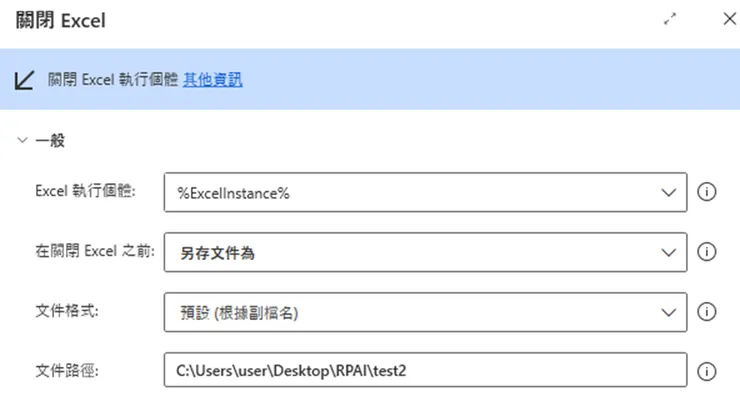Screen dimensions: 740x412
Task: Collapse the 一般 section chevron
Action: 22,140
